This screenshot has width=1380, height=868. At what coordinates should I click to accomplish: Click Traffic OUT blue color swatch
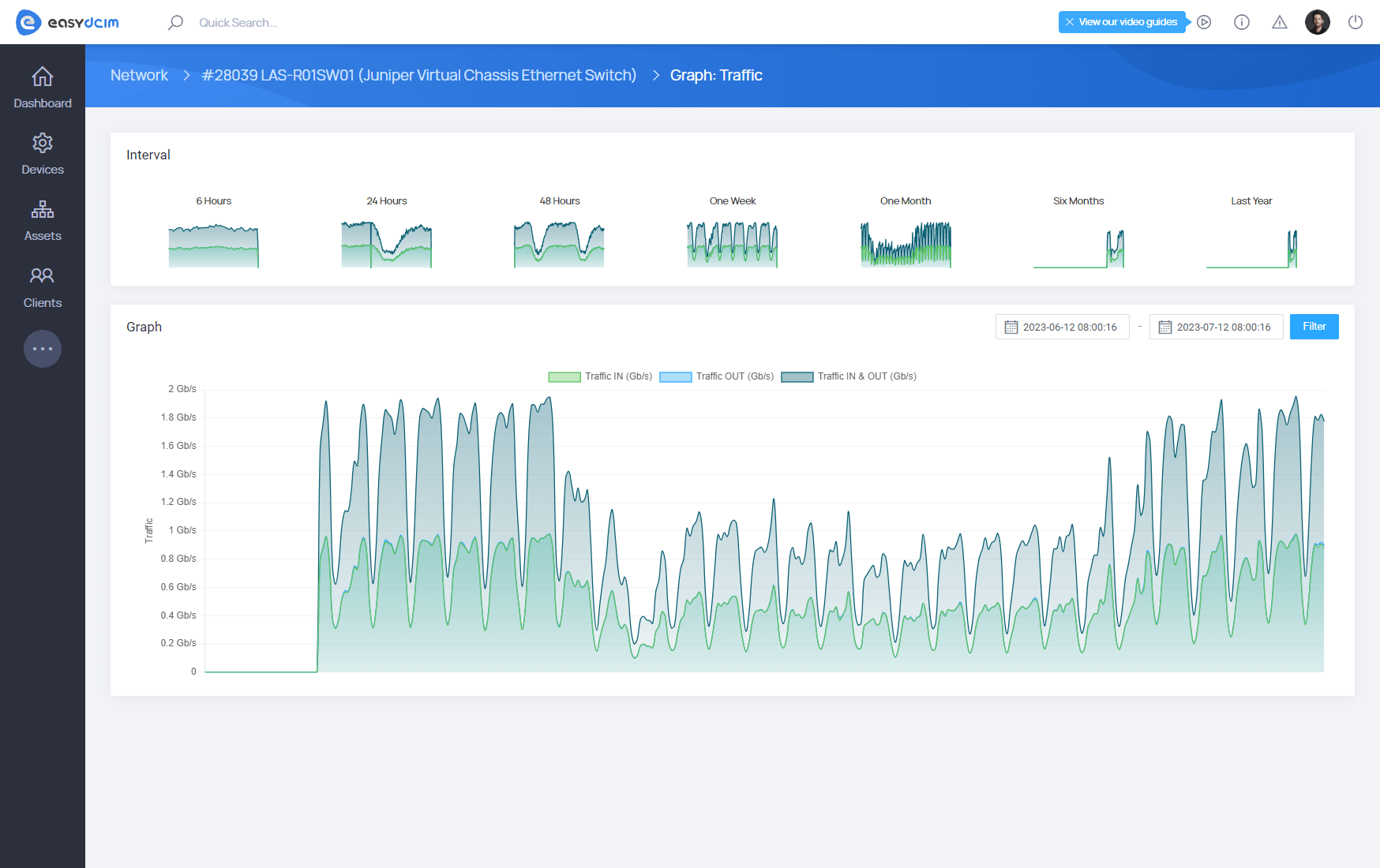click(676, 376)
